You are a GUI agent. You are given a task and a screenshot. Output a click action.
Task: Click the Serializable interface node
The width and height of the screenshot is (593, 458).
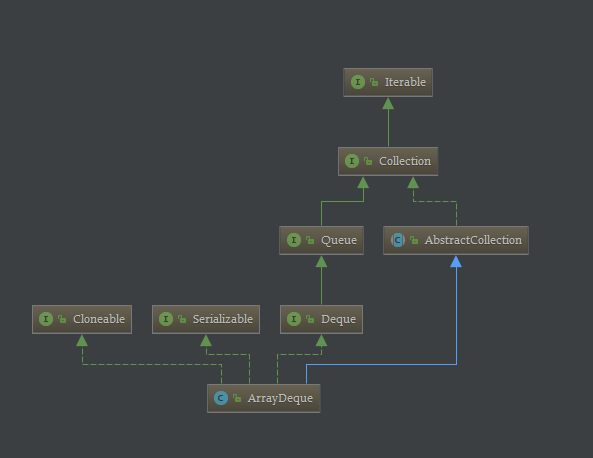tap(206, 320)
